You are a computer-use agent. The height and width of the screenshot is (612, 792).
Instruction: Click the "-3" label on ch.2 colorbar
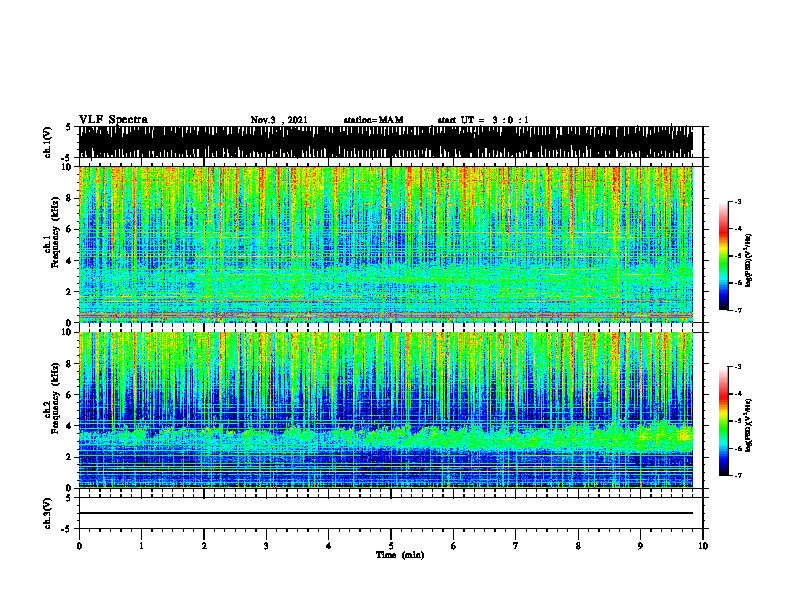tap(738, 367)
